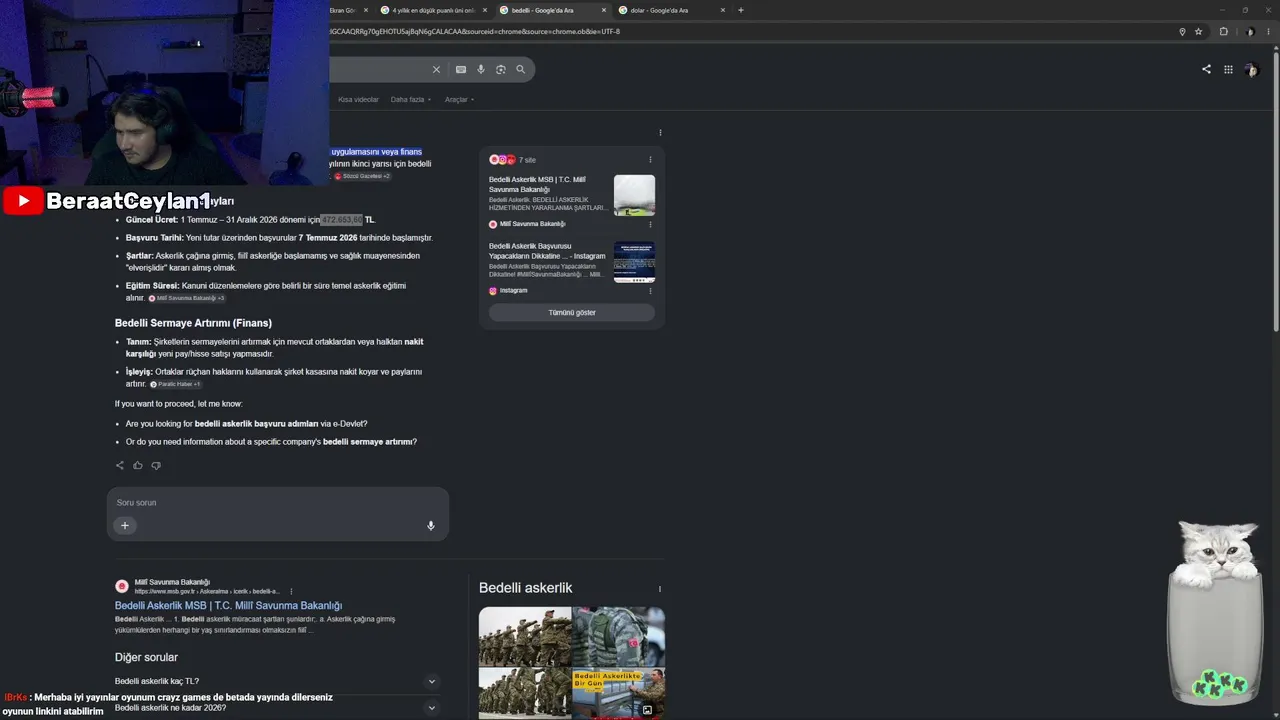Image resolution: width=1280 pixels, height=720 pixels.
Task: Open the Sözcü Gazetesi +2 source chip
Action: [x=362, y=176]
